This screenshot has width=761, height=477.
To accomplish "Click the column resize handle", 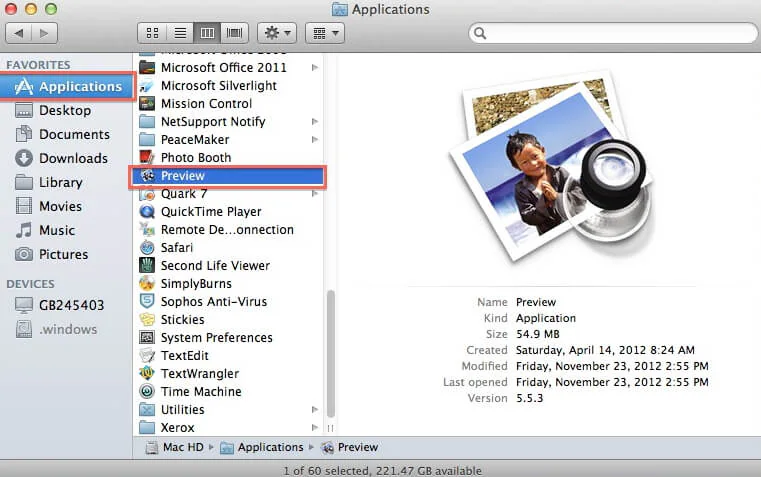I will [x=331, y=428].
